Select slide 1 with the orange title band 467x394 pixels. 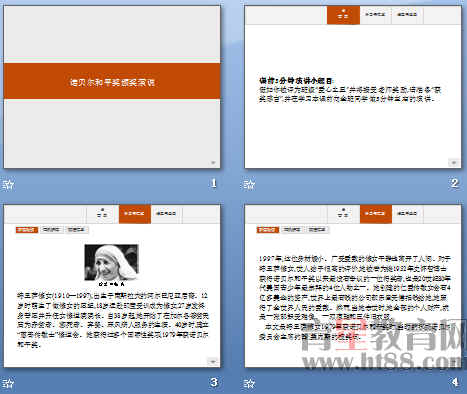(112, 87)
